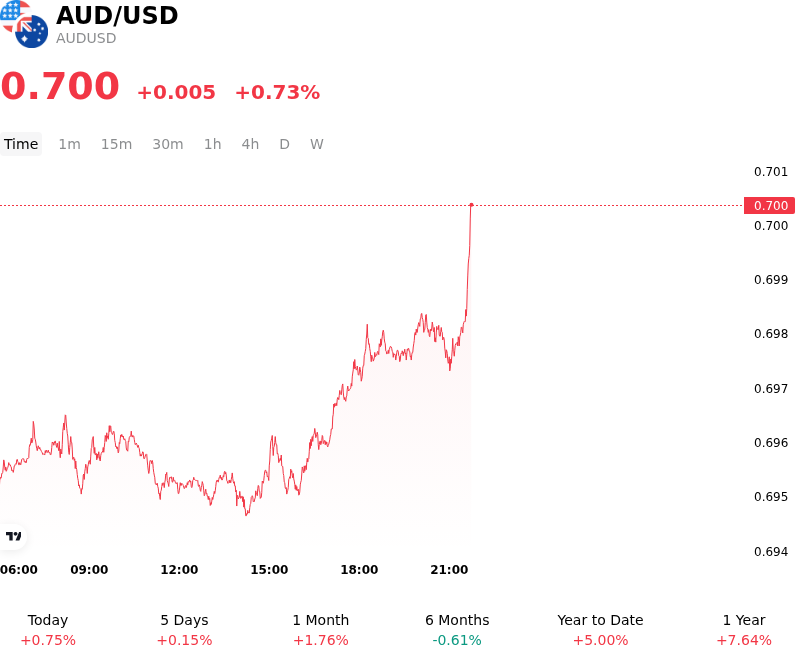Show 1 Year performance range
The height and width of the screenshot is (660, 800).
[744, 630]
